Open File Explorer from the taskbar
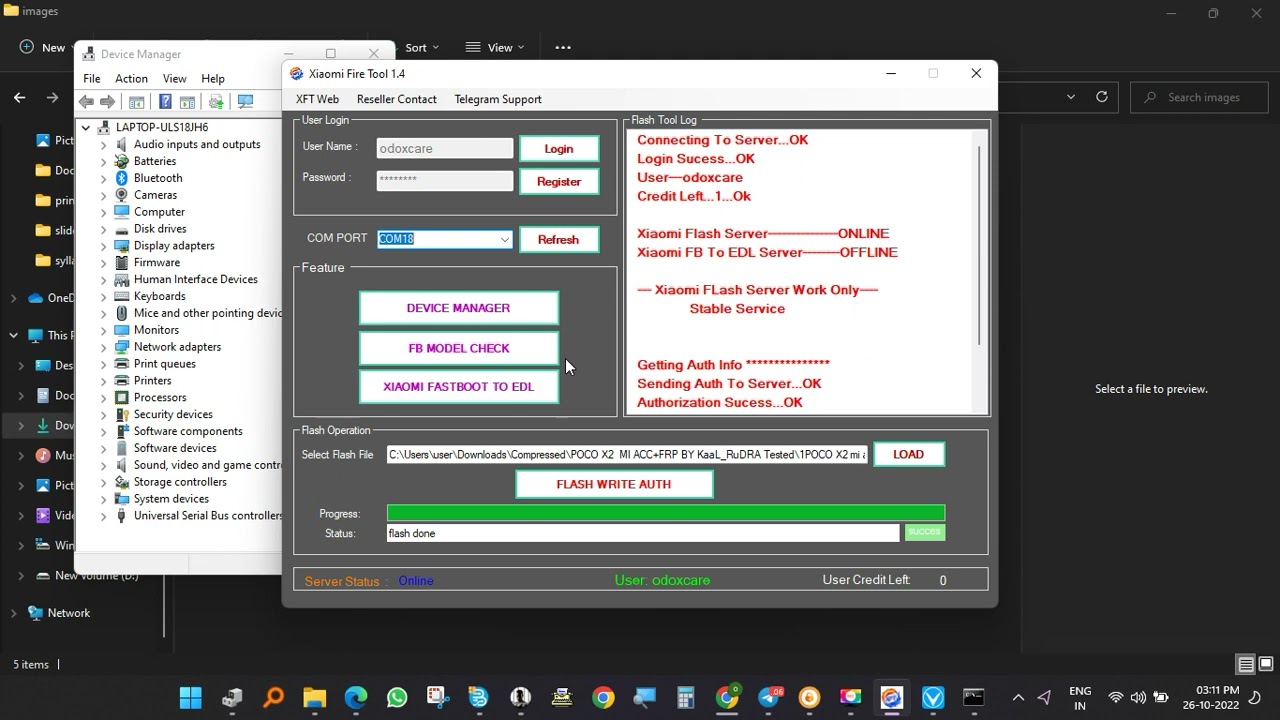This screenshot has width=1280, height=720. click(314, 697)
